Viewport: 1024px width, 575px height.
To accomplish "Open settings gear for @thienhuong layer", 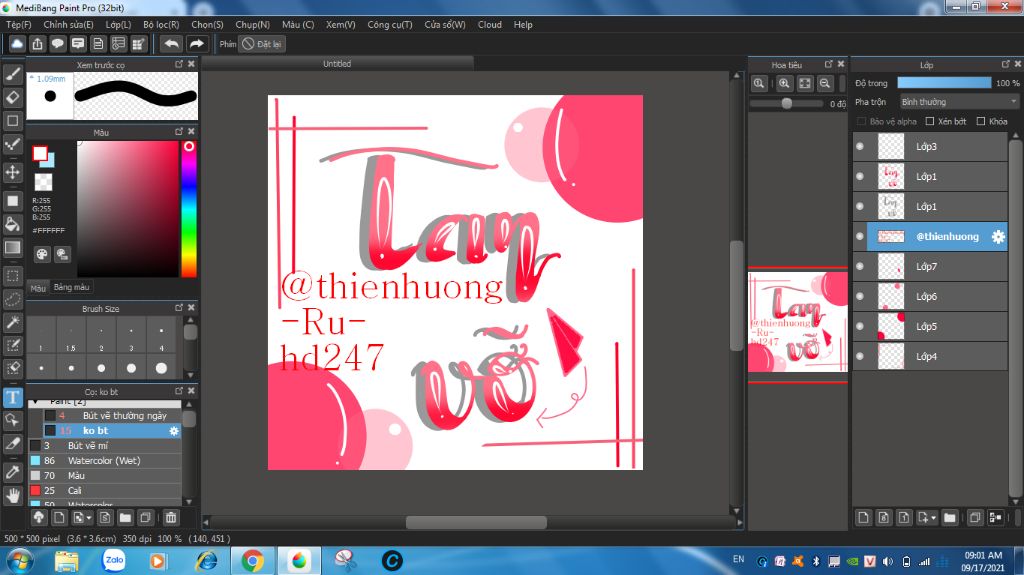I will click(x=998, y=237).
